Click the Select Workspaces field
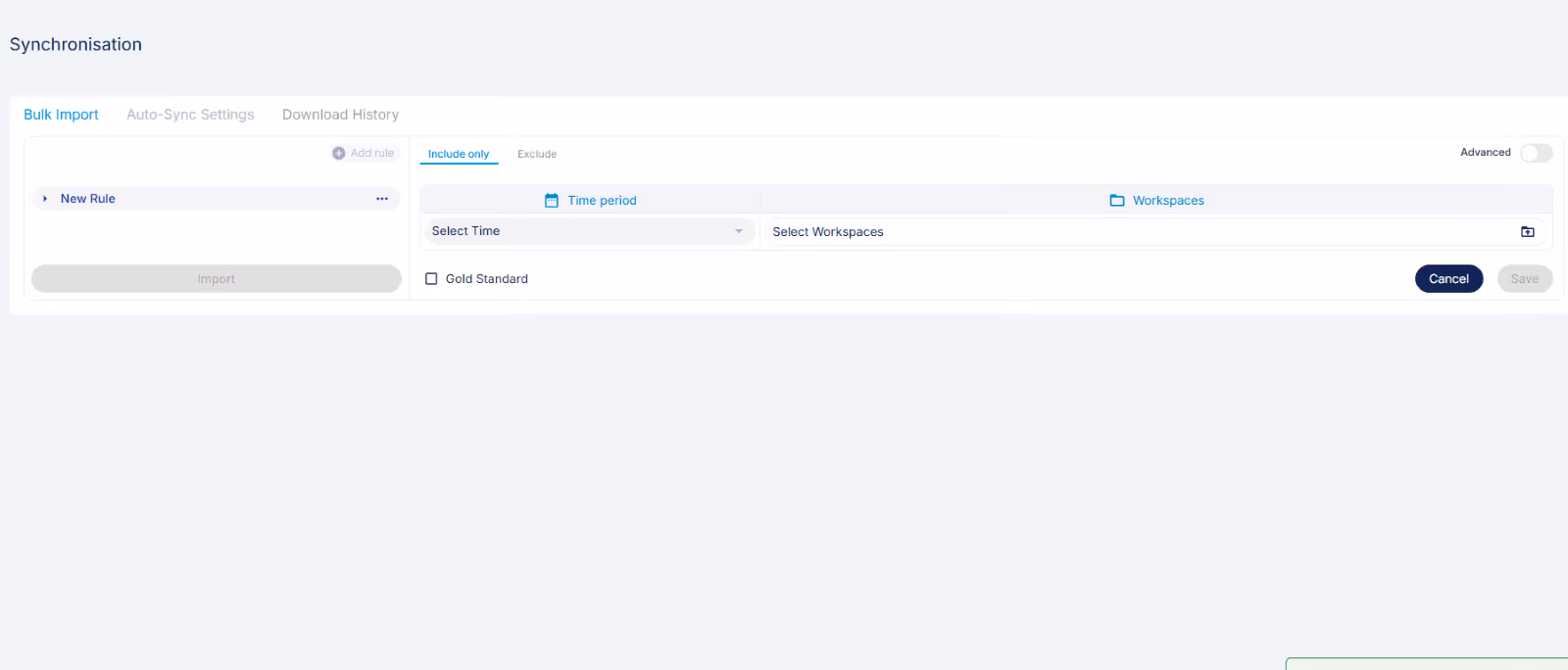This screenshot has width=1568, height=670. pos(1155,232)
